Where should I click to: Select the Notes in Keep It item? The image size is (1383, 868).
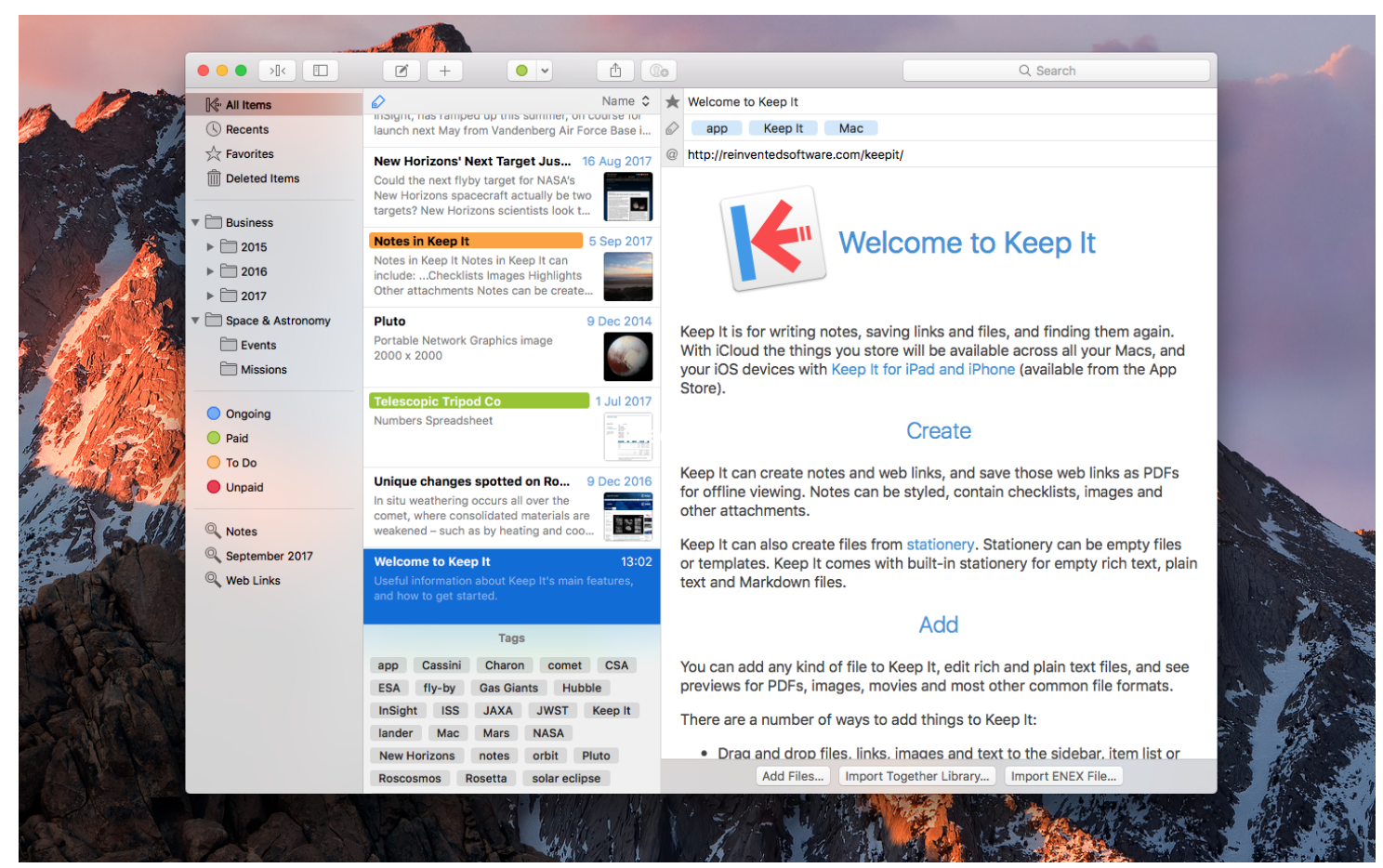(x=511, y=267)
